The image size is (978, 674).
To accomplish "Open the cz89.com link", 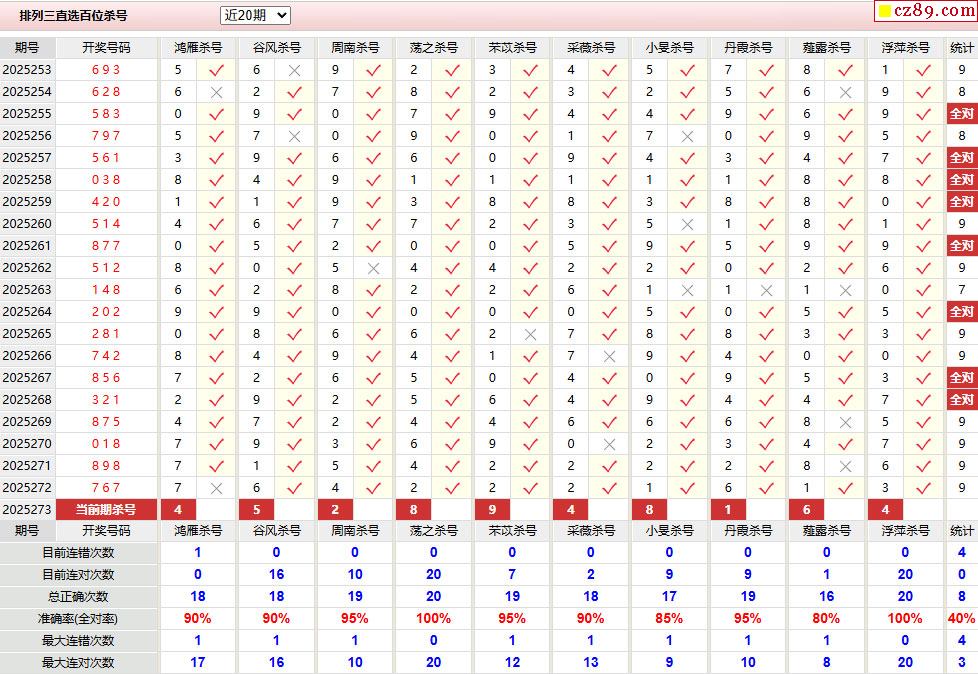I will (x=926, y=11).
